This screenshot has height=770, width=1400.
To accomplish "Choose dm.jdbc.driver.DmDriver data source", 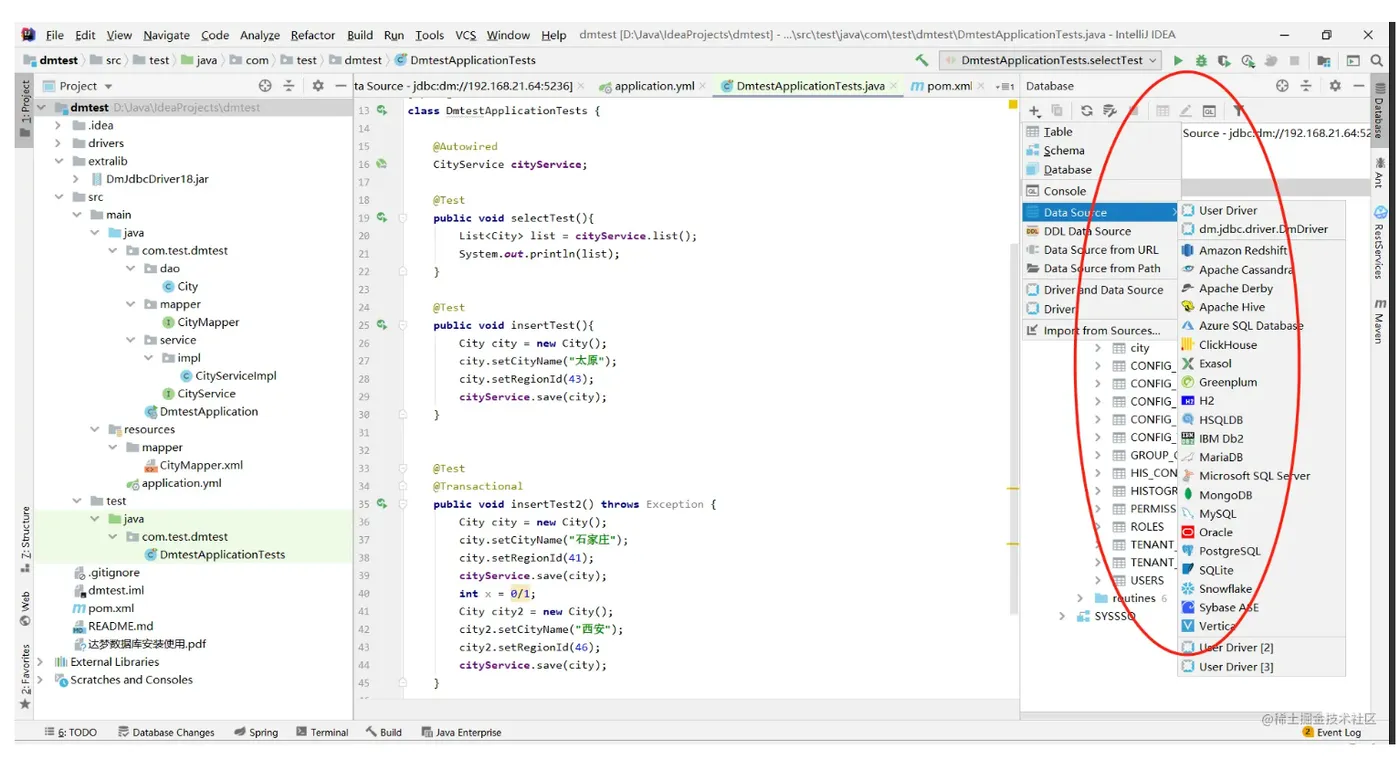I will click(1262, 229).
